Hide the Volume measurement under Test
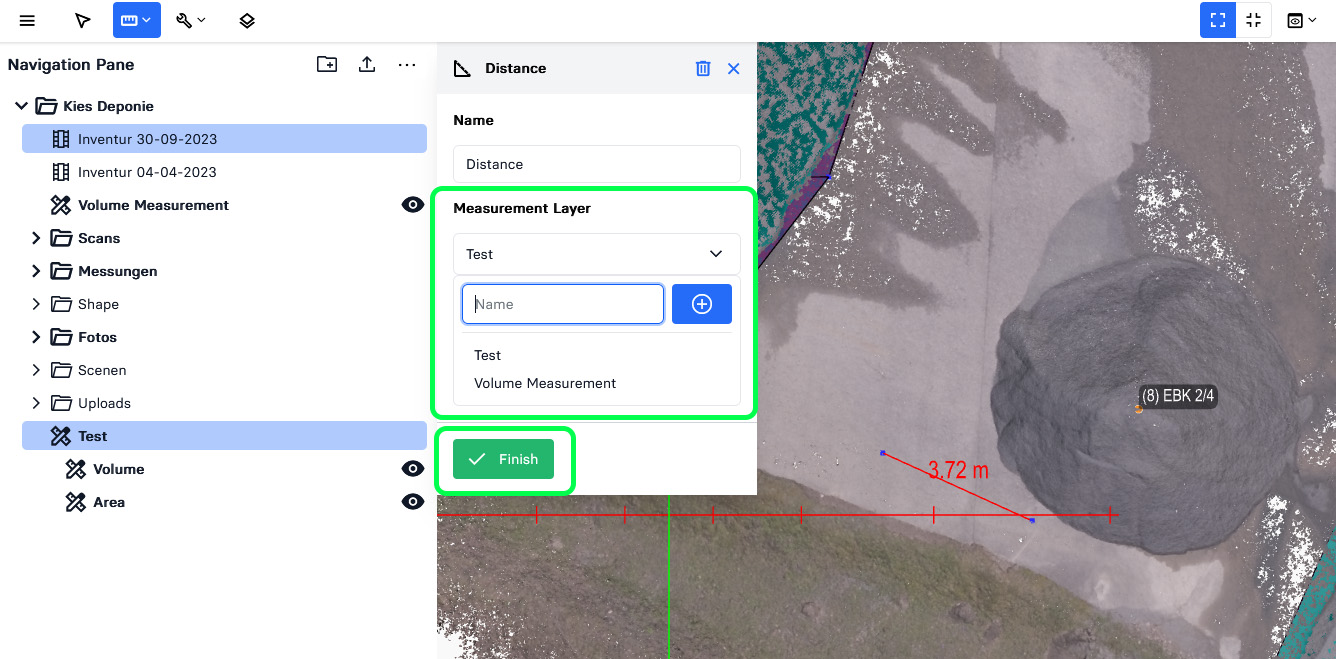This screenshot has height=659, width=1336. pyautogui.click(x=412, y=469)
